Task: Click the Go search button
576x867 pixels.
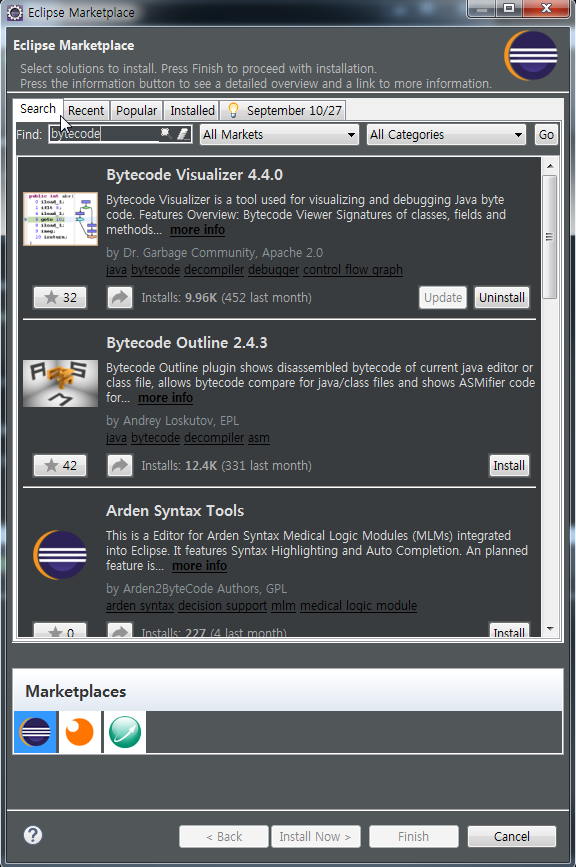Action: 546,134
